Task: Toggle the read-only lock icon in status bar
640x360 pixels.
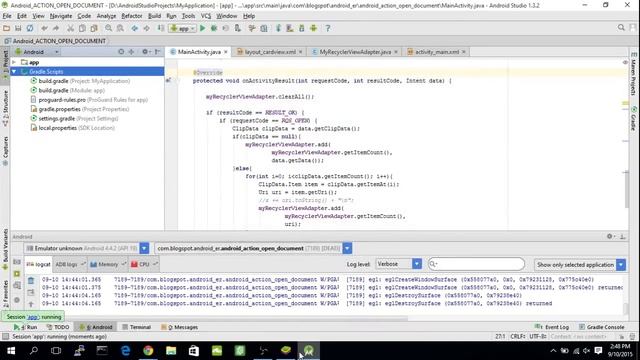Action: (x=621, y=337)
